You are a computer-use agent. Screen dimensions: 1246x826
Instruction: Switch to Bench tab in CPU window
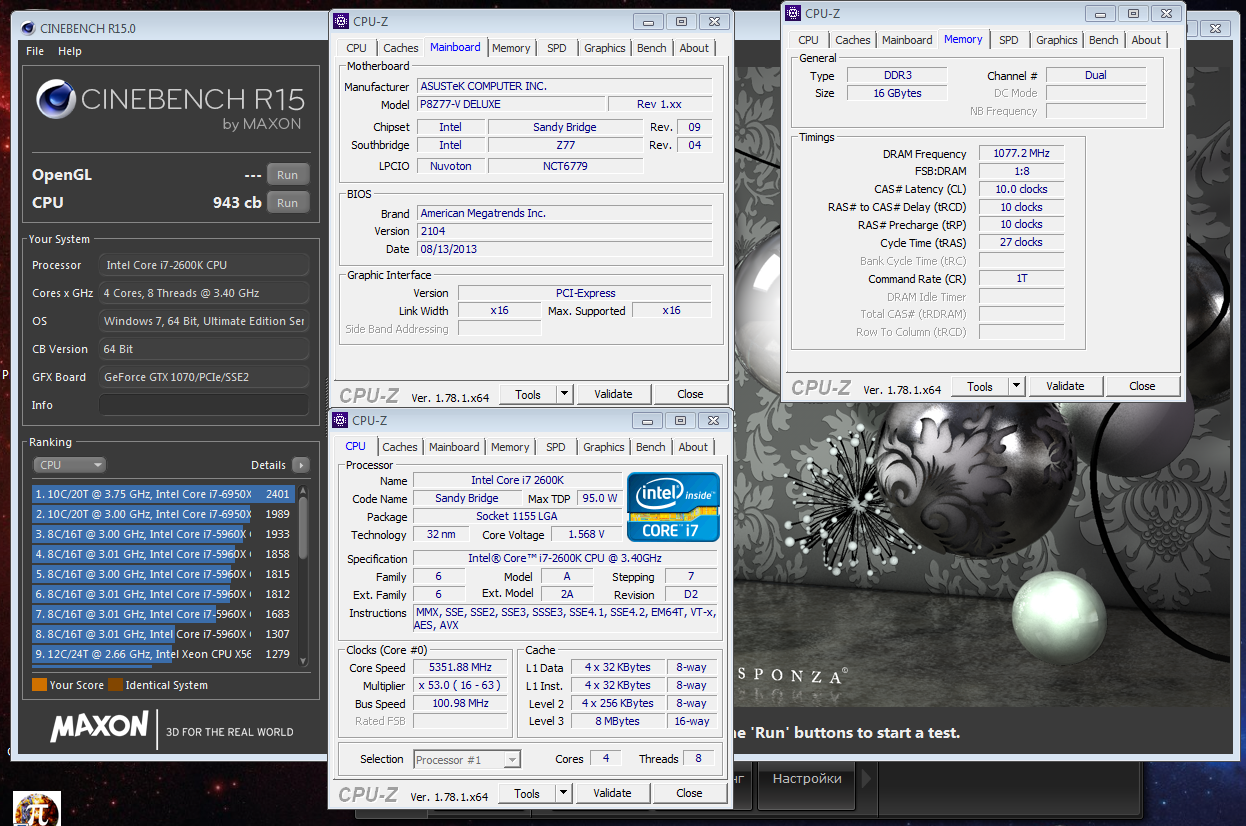[650, 447]
